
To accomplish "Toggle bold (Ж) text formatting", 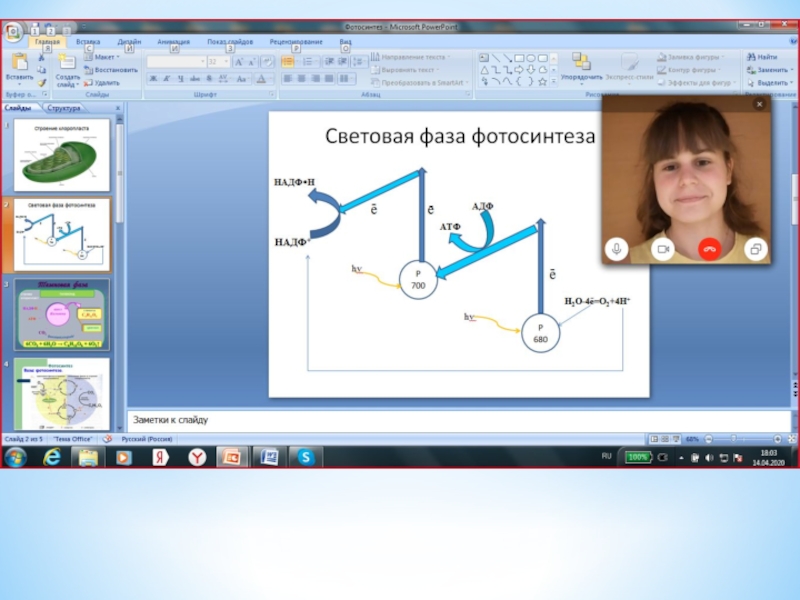I will (153, 78).
